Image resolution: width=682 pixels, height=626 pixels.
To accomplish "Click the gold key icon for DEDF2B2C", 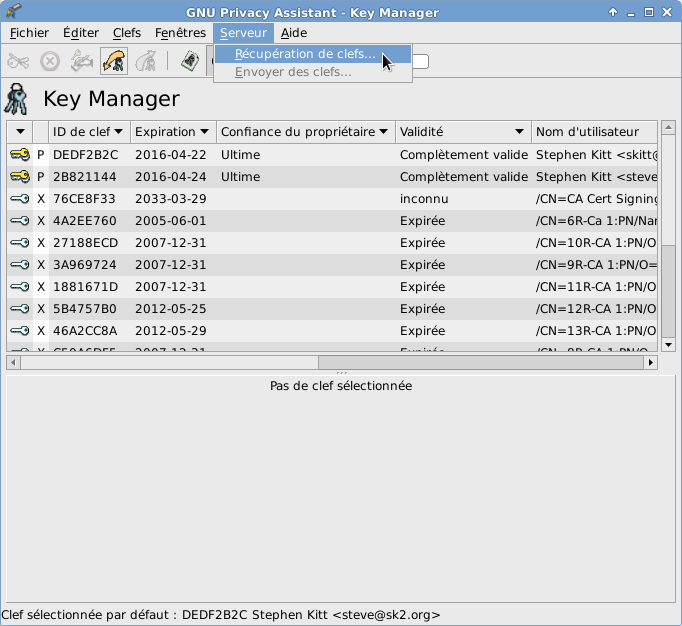I will [19, 155].
